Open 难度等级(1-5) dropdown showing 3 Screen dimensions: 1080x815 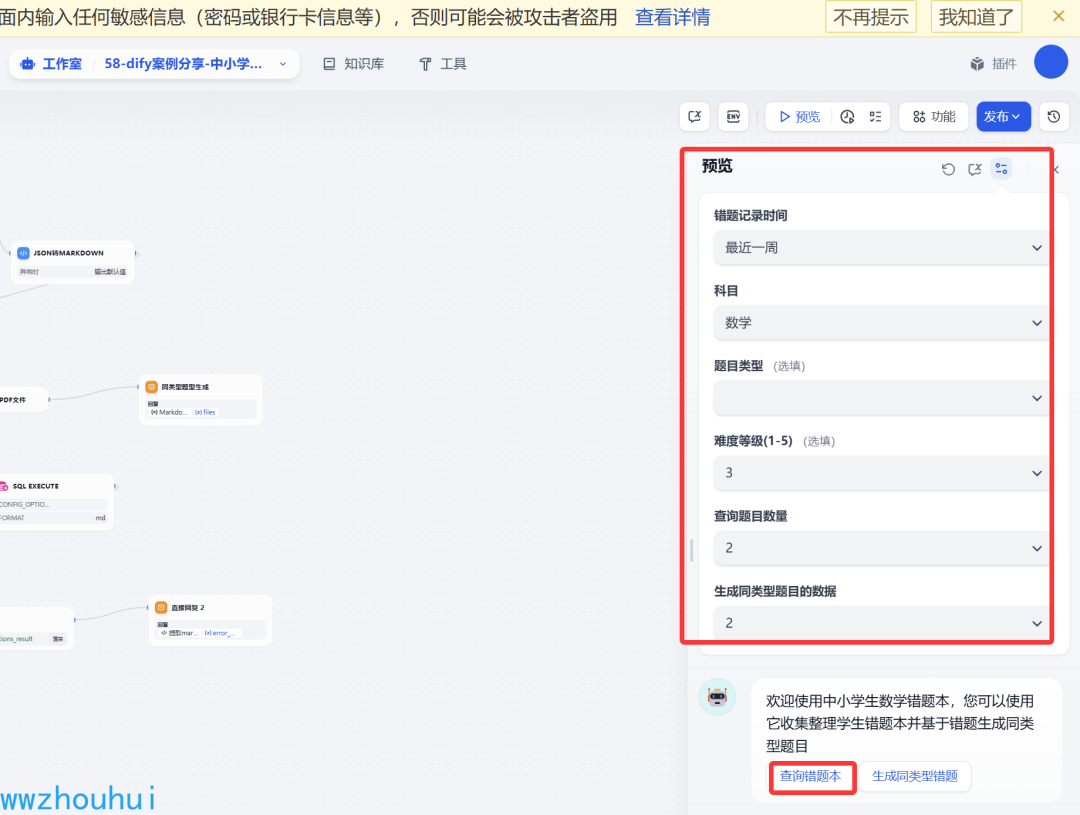pos(881,473)
